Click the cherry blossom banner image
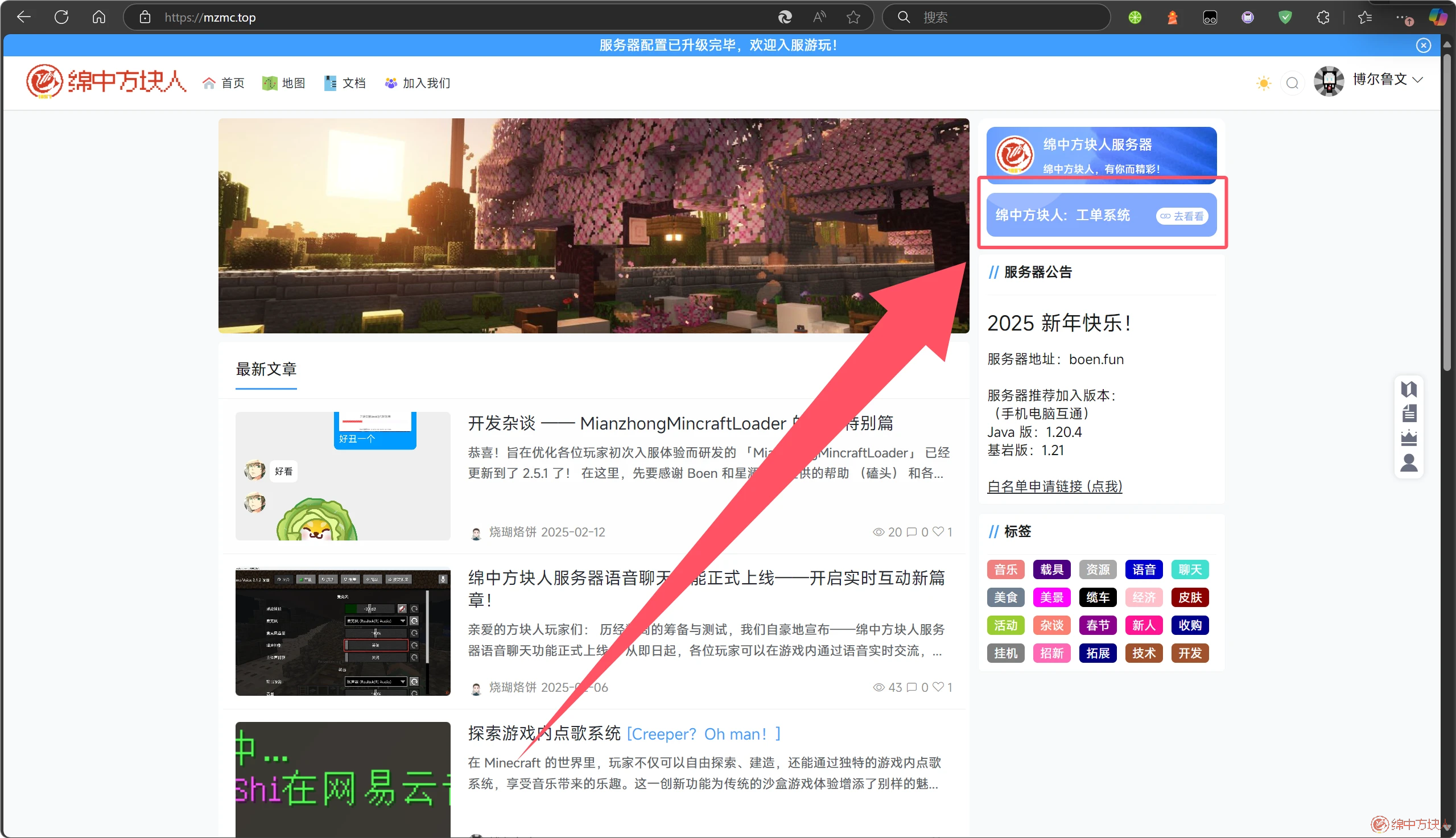Screen dimensions: 1456x838 [593, 226]
